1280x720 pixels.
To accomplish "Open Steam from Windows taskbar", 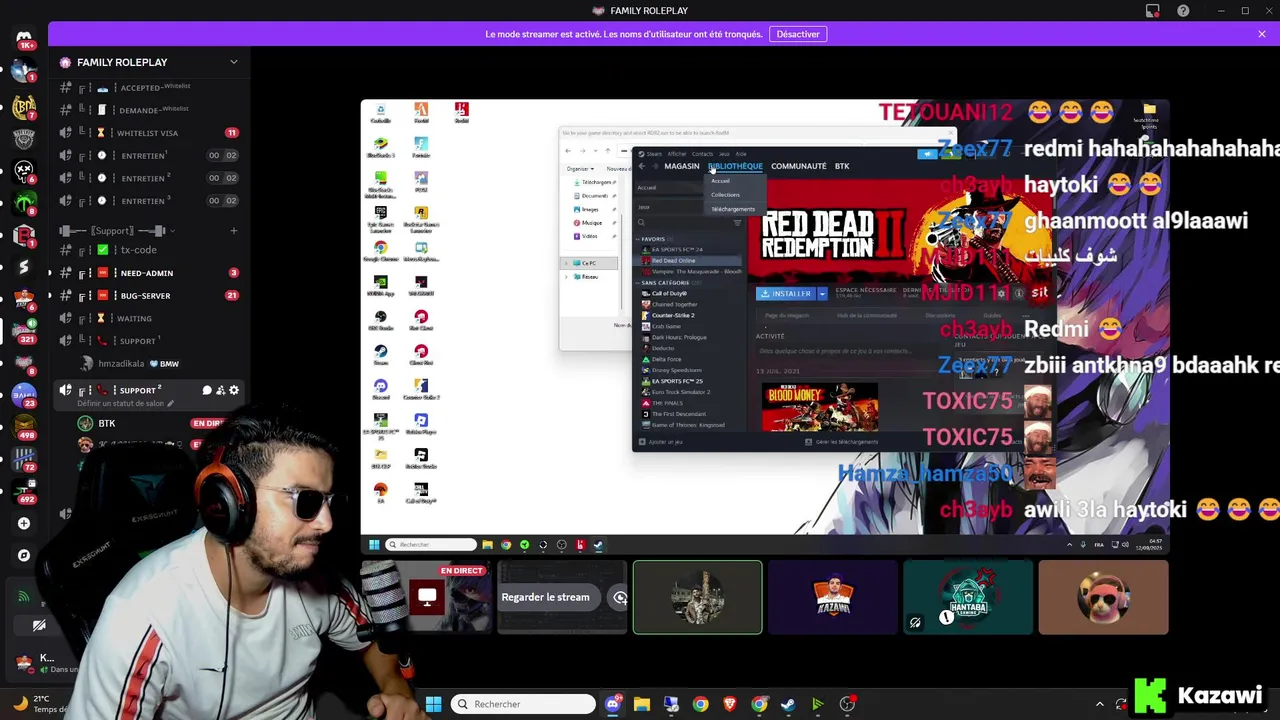I will point(788,704).
